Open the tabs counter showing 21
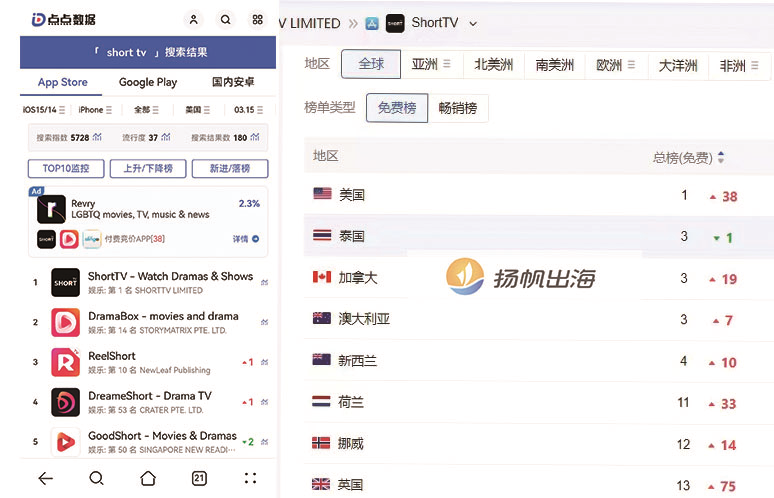774x498 pixels. [x=199, y=478]
